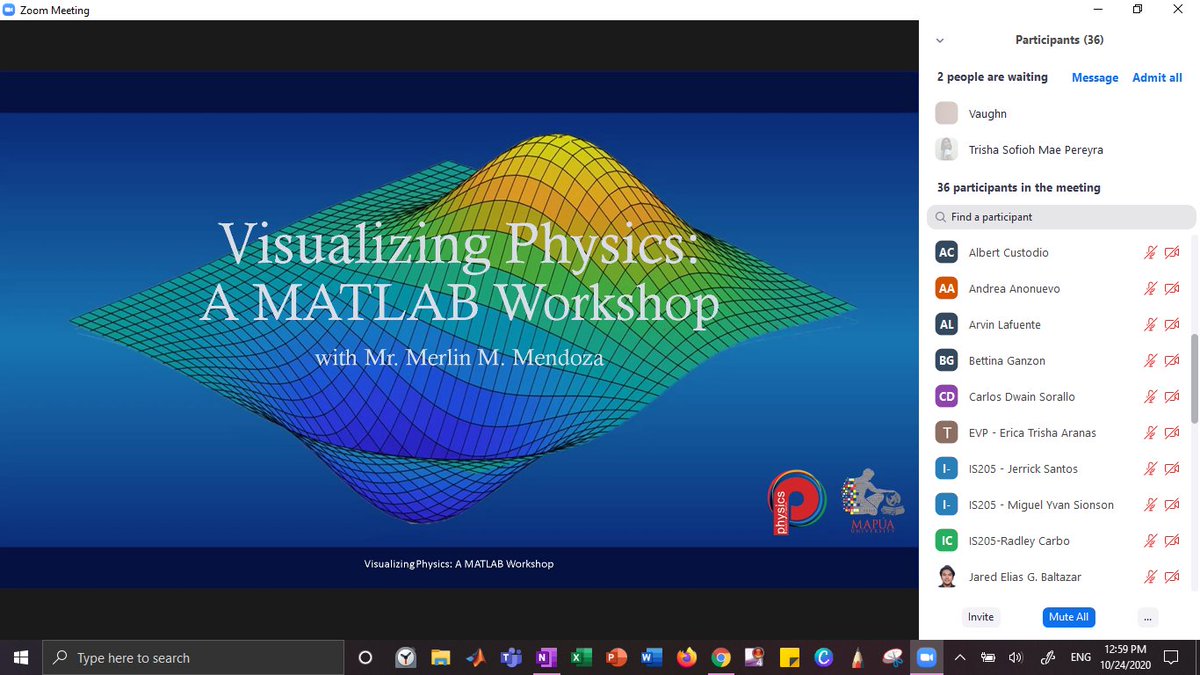Click video-off icon for Albert Custodio
This screenshot has height=675, width=1200.
[1172, 253]
